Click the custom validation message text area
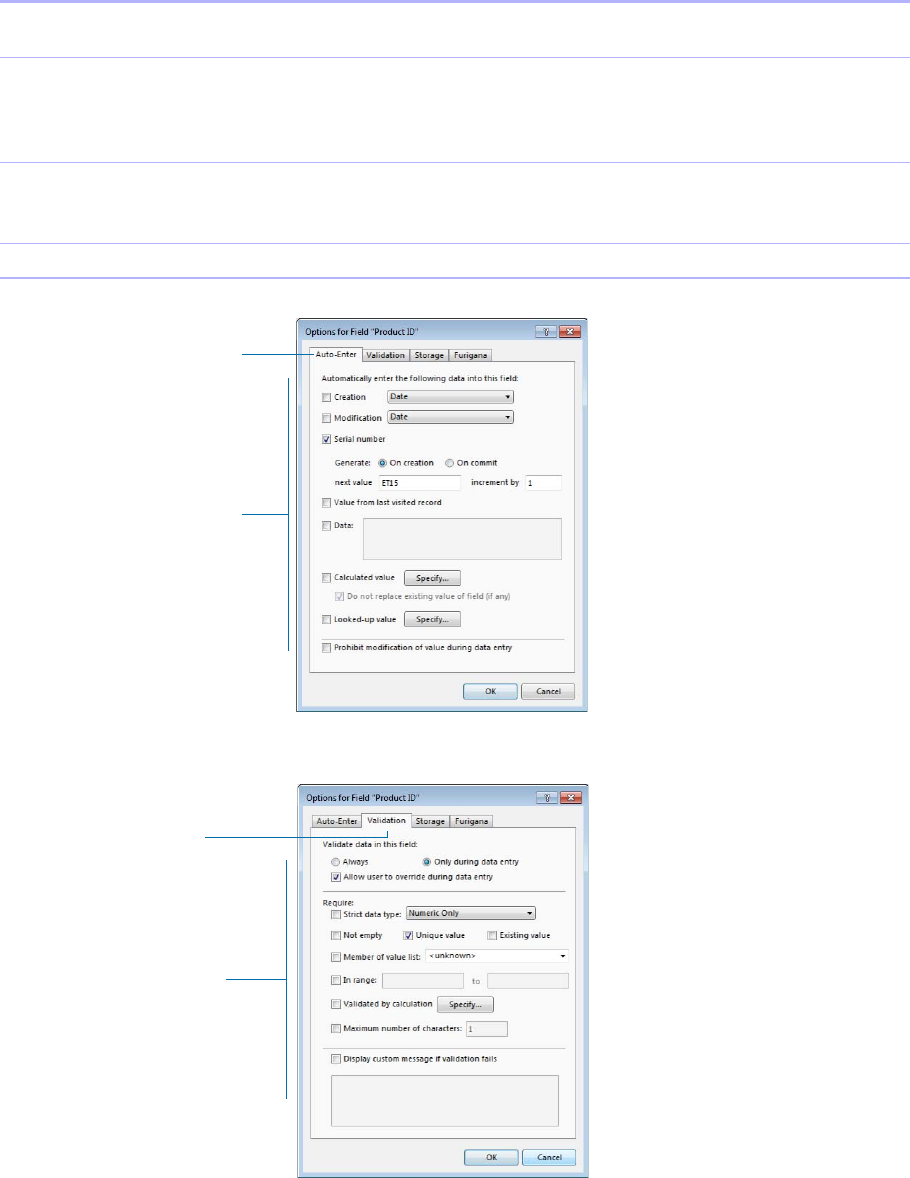Screen dimensions: 910x1178 (x=445, y=1101)
